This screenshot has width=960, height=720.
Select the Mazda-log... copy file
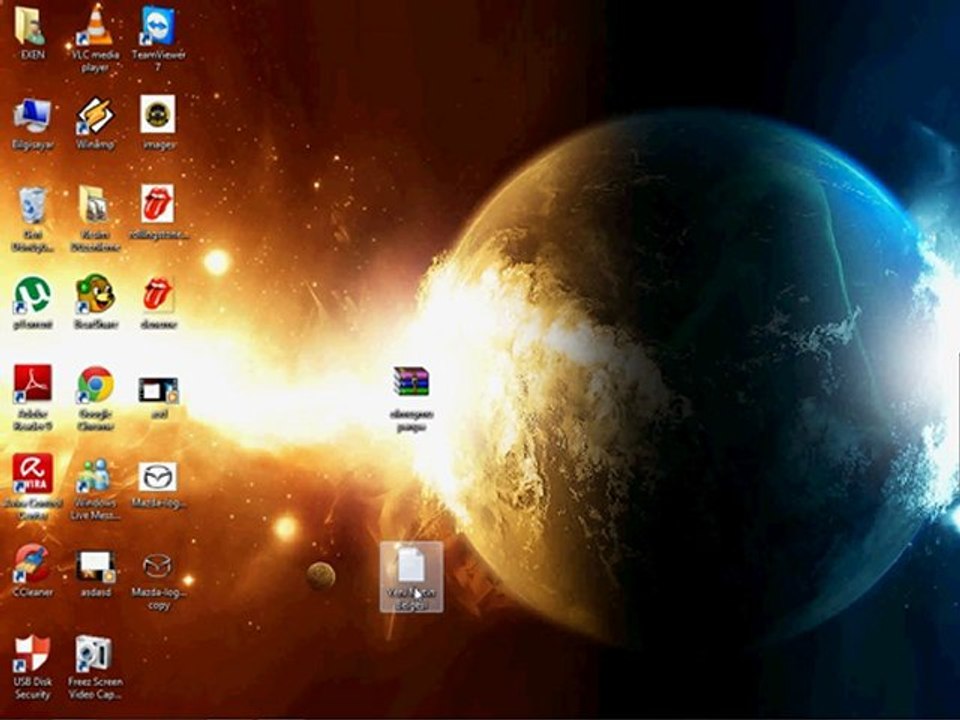[x=157, y=566]
